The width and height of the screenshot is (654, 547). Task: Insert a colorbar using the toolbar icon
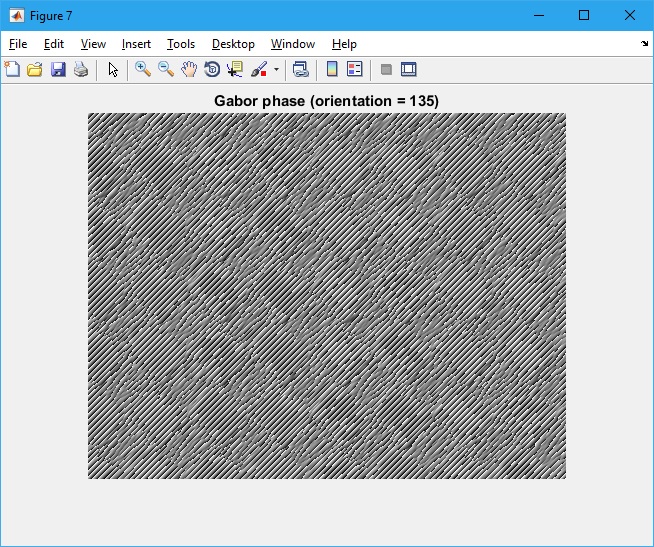[x=332, y=69]
